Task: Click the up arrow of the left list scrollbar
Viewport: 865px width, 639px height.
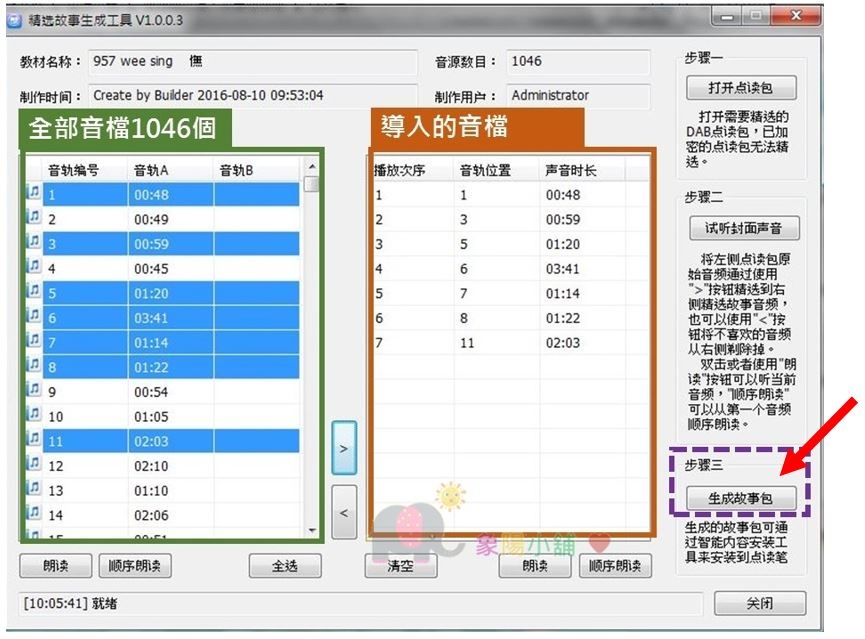Action: (x=312, y=166)
